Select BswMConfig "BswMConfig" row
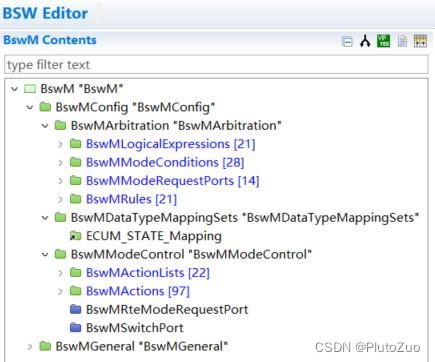This screenshot has width=435, height=362. coord(135,107)
